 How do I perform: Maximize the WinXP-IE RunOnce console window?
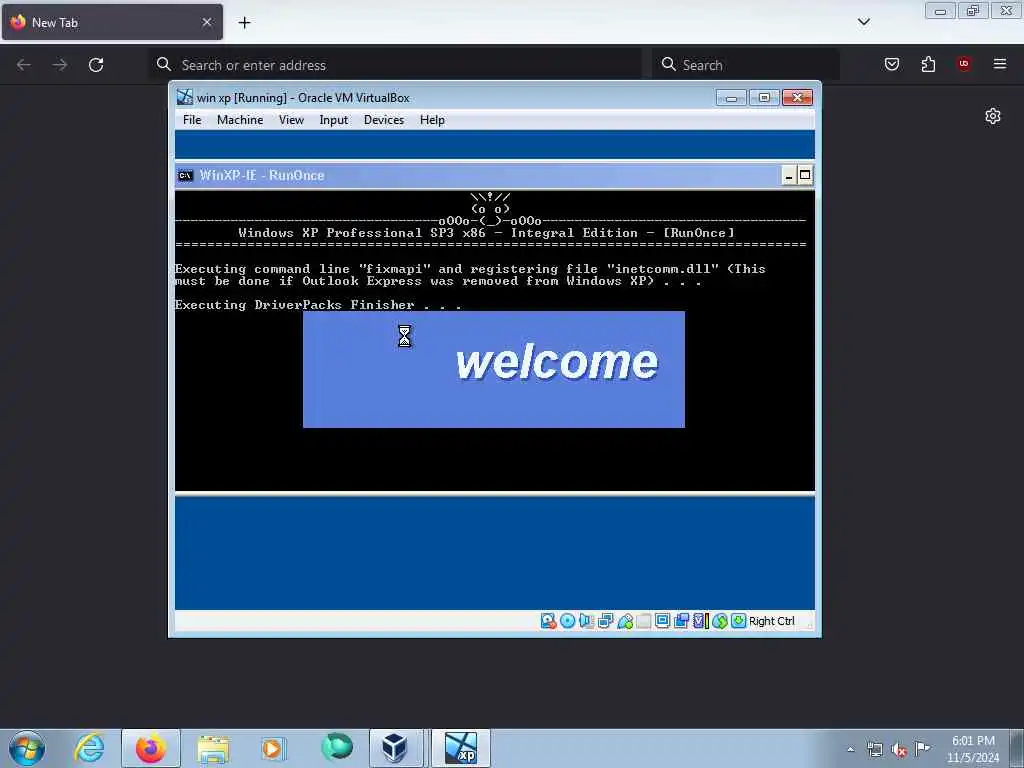coord(805,176)
